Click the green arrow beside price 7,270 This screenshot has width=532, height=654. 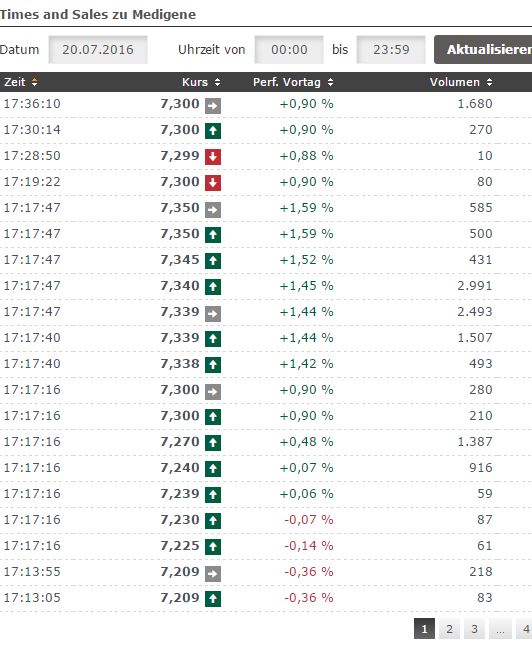[x=213, y=443]
